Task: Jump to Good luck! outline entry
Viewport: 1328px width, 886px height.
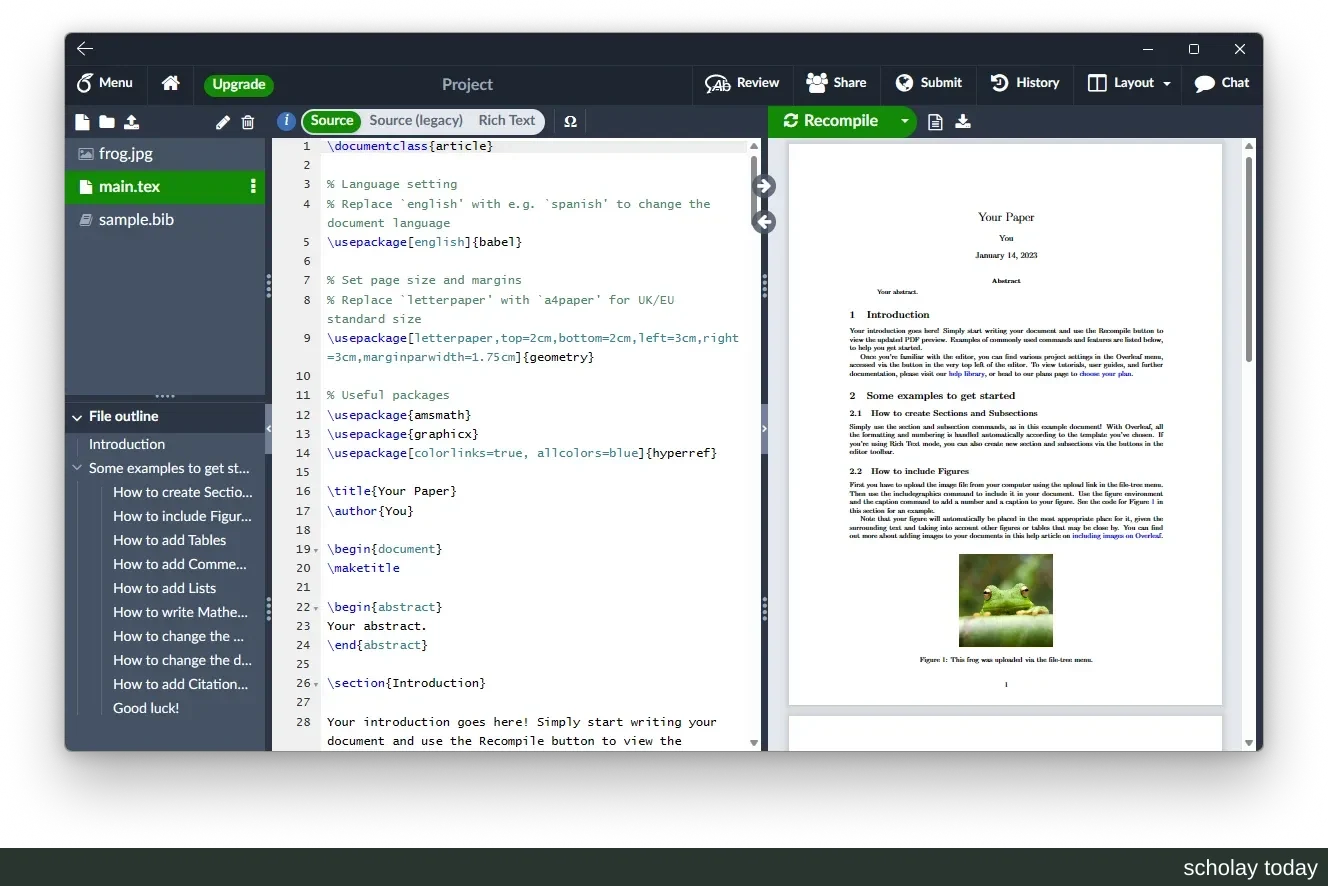Action: coord(146,708)
